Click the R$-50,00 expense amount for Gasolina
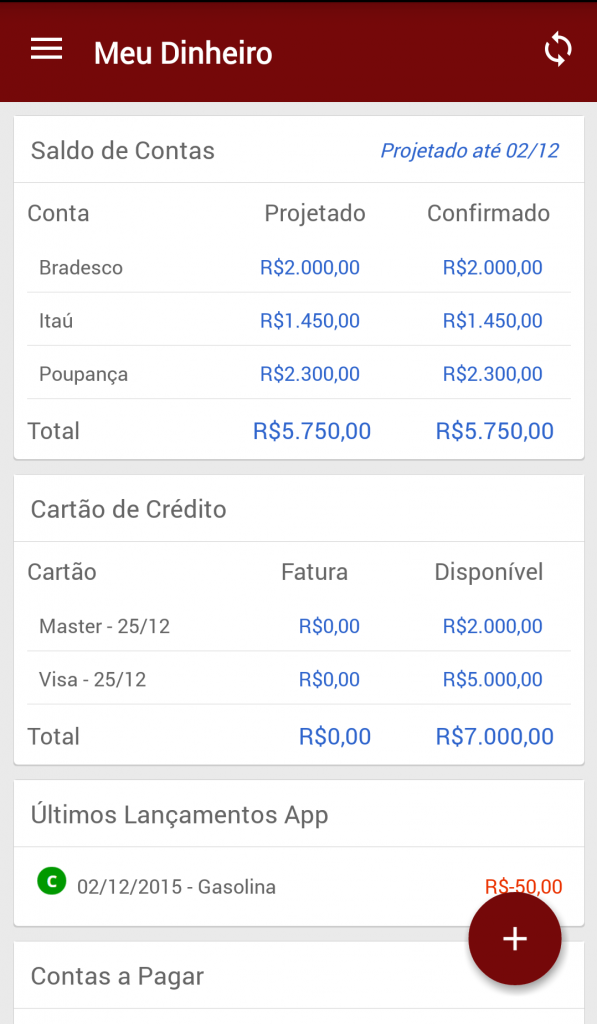597x1024 pixels. pos(526,886)
